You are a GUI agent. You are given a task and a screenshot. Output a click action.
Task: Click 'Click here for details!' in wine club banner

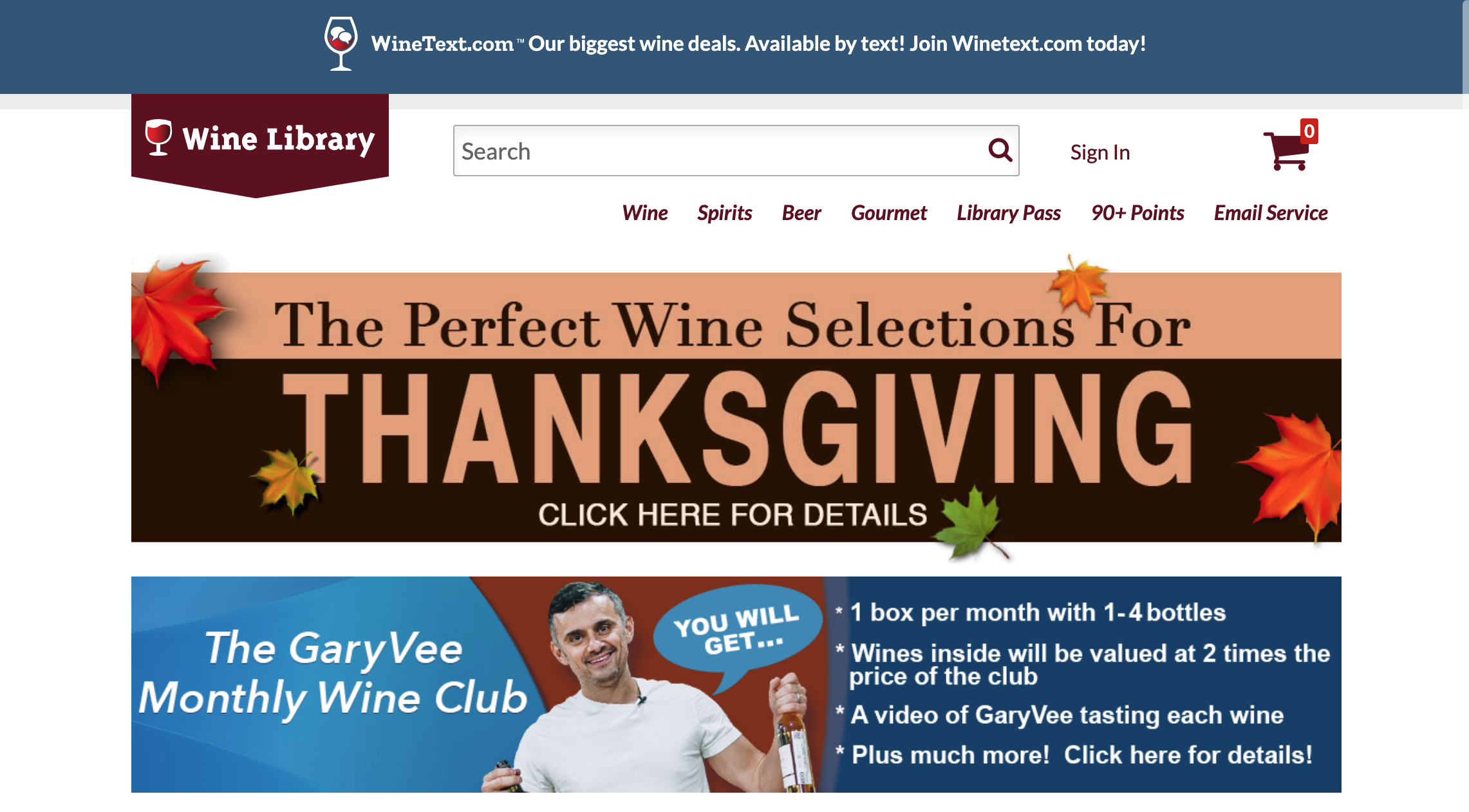[x=1188, y=755]
